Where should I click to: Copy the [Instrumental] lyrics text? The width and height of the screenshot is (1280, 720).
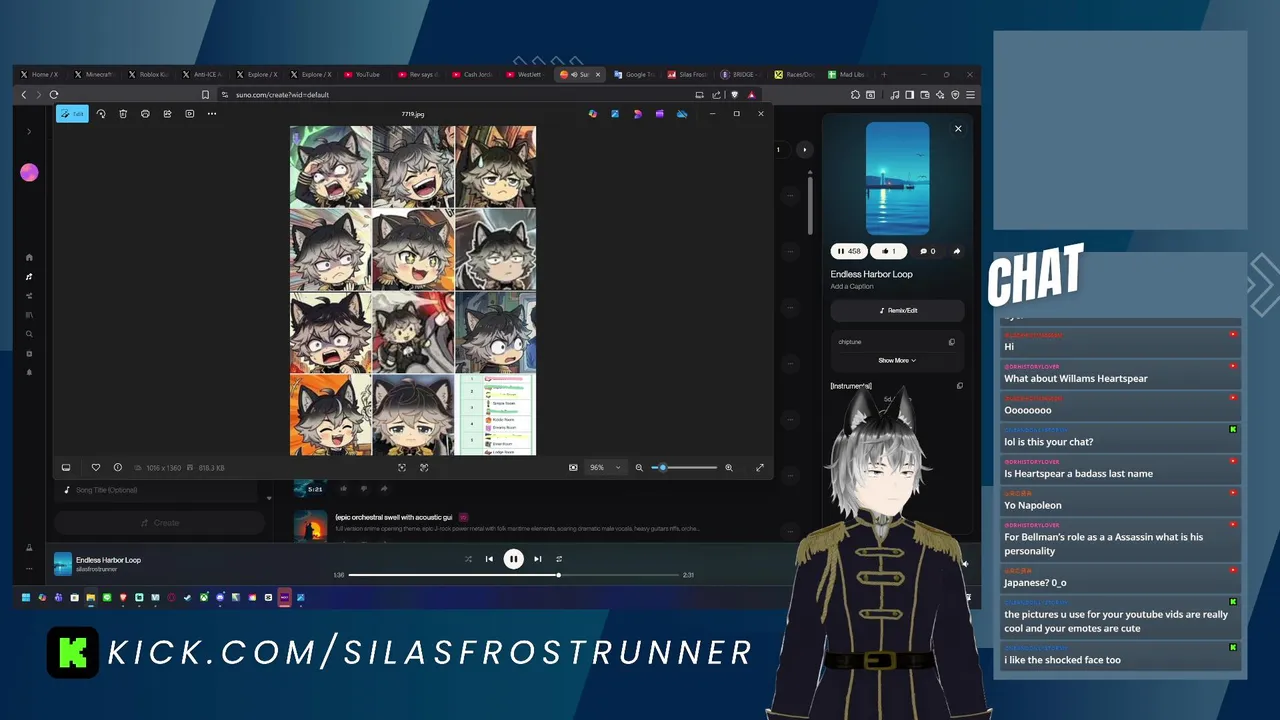point(959,386)
